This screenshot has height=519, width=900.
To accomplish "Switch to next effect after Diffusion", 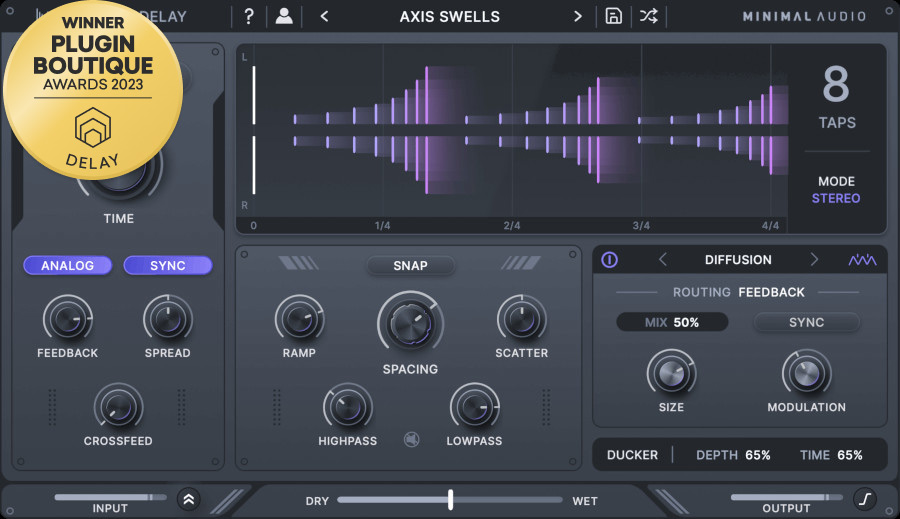I will [814, 260].
